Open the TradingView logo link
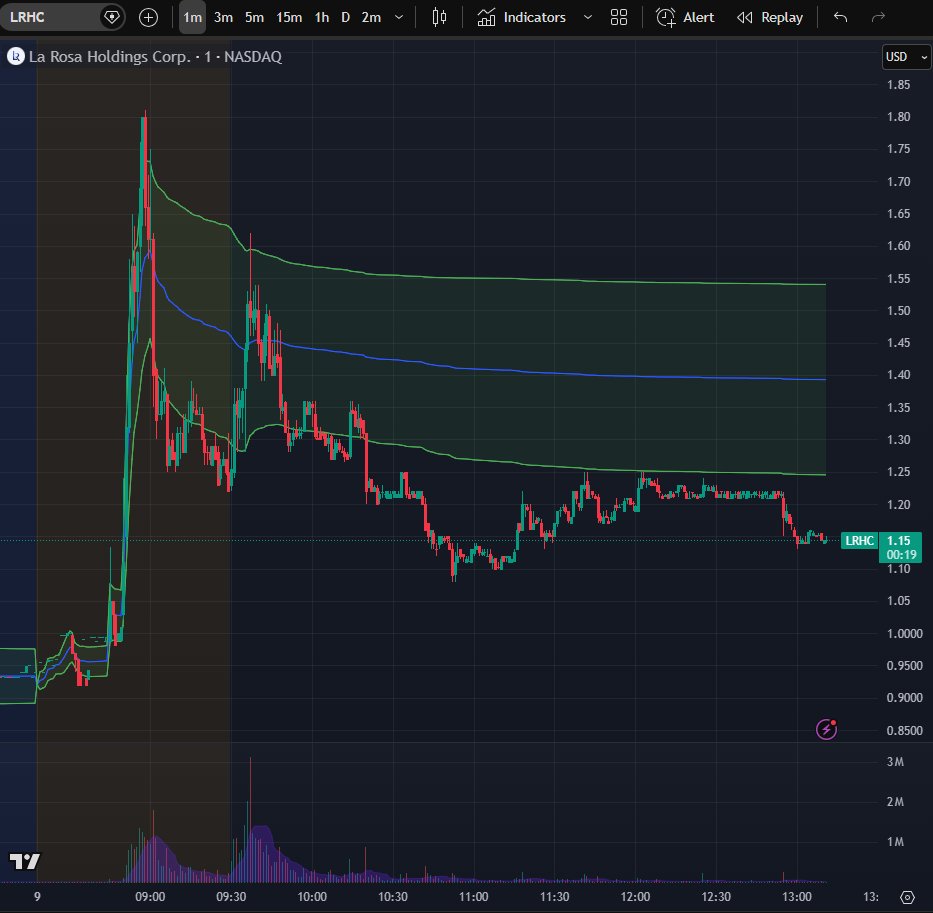 tap(24, 861)
